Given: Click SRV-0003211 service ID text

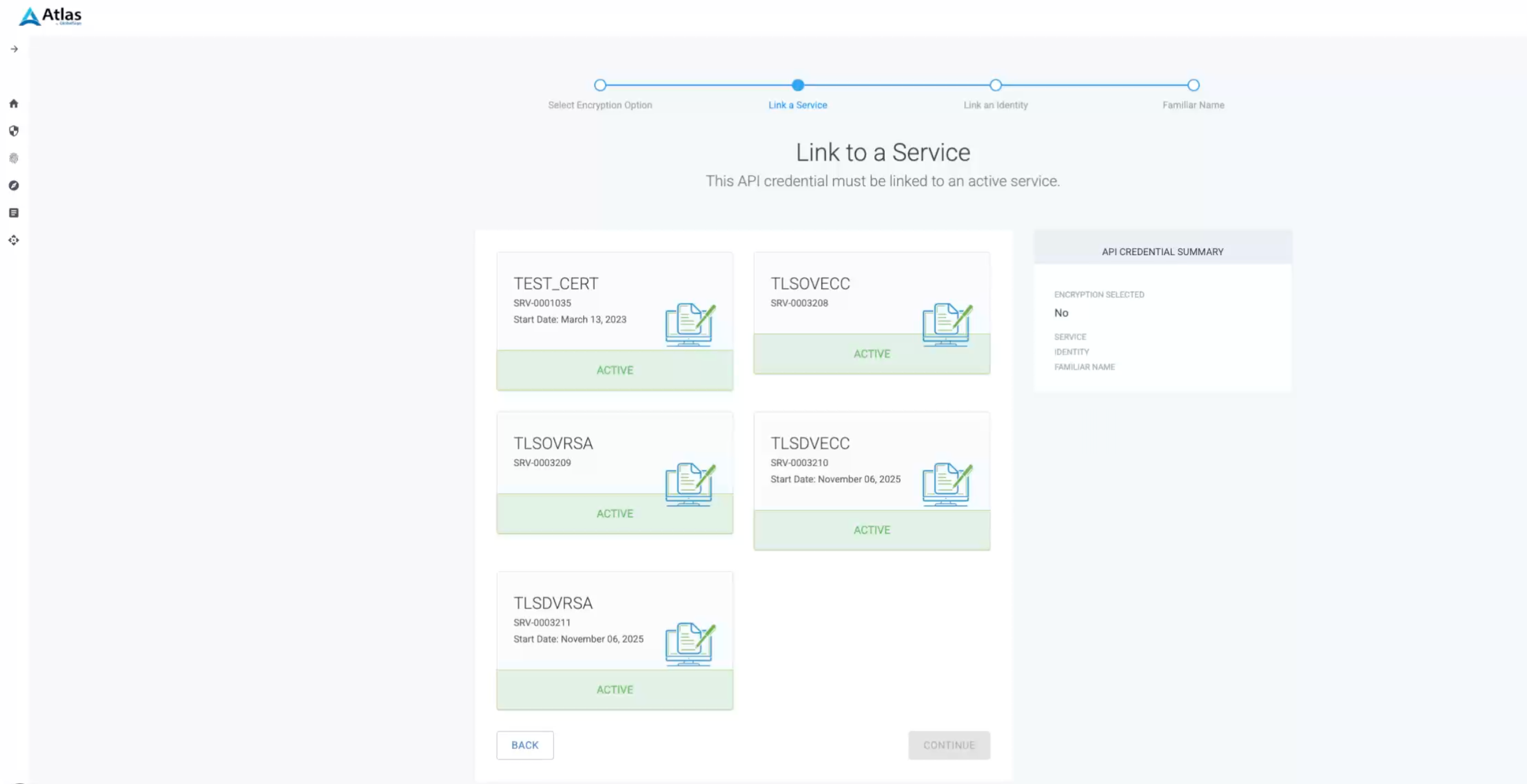Looking at the screenshot, I should point(542,623).
